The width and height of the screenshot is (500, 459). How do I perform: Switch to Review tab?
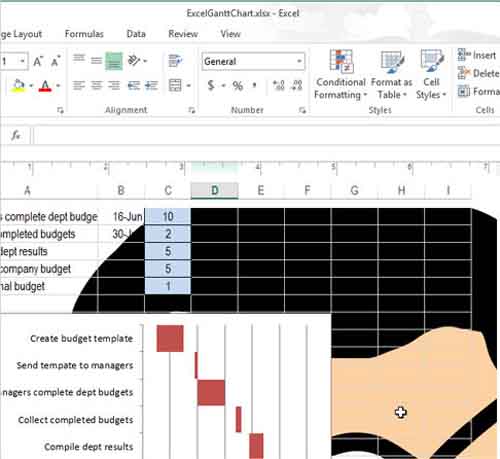[183, 34]
